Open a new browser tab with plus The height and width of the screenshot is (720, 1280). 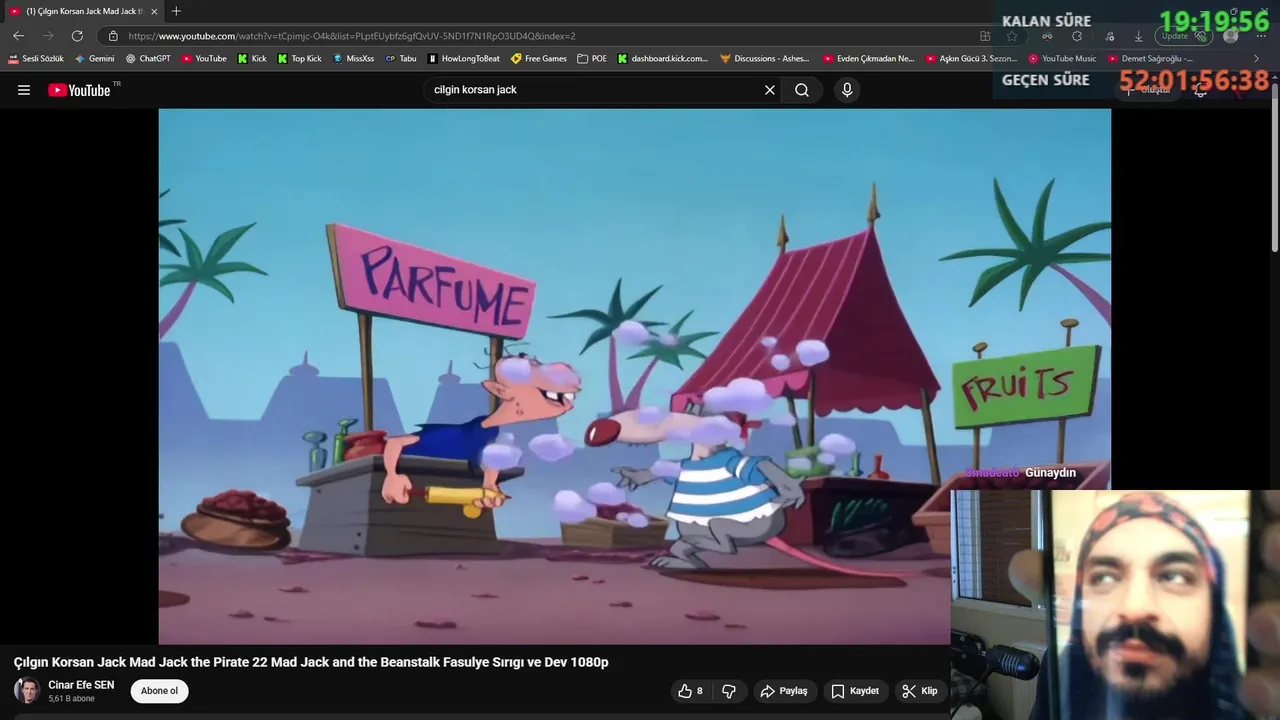[x=176, y=11]
